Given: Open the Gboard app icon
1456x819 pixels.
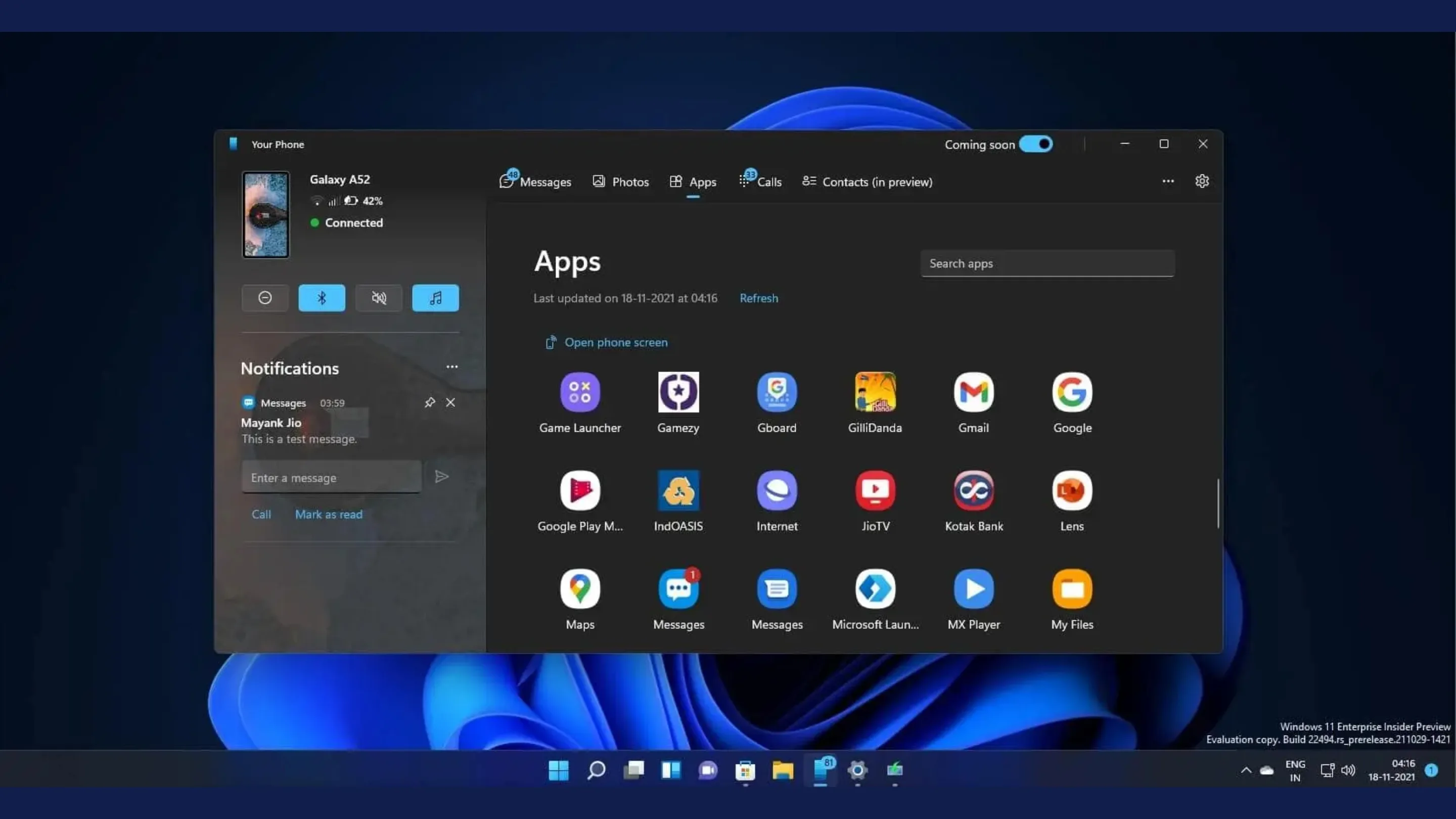Looking at the screenshot, I should [777, 402].
